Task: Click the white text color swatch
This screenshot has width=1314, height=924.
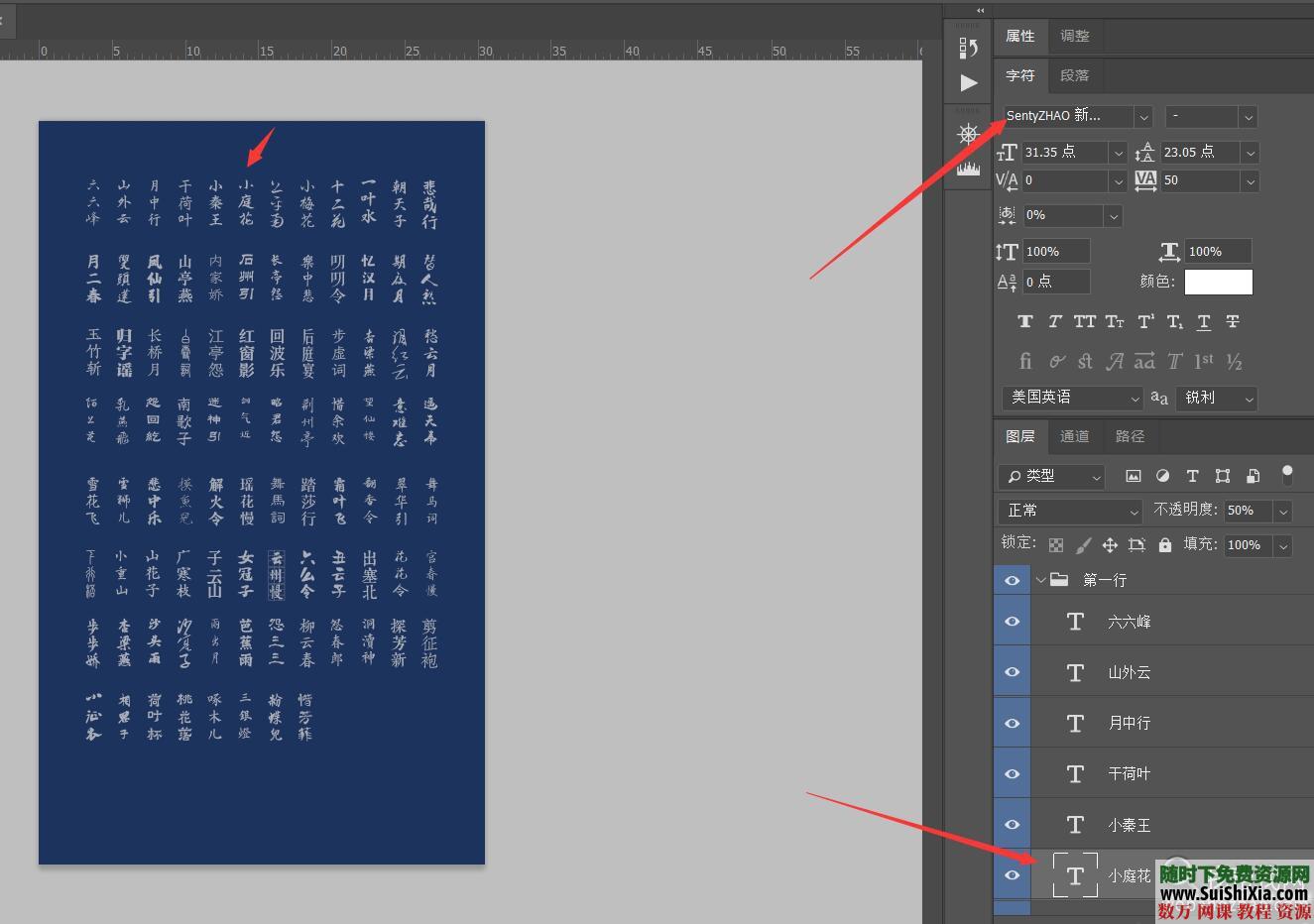Action: pos(1218,282)
